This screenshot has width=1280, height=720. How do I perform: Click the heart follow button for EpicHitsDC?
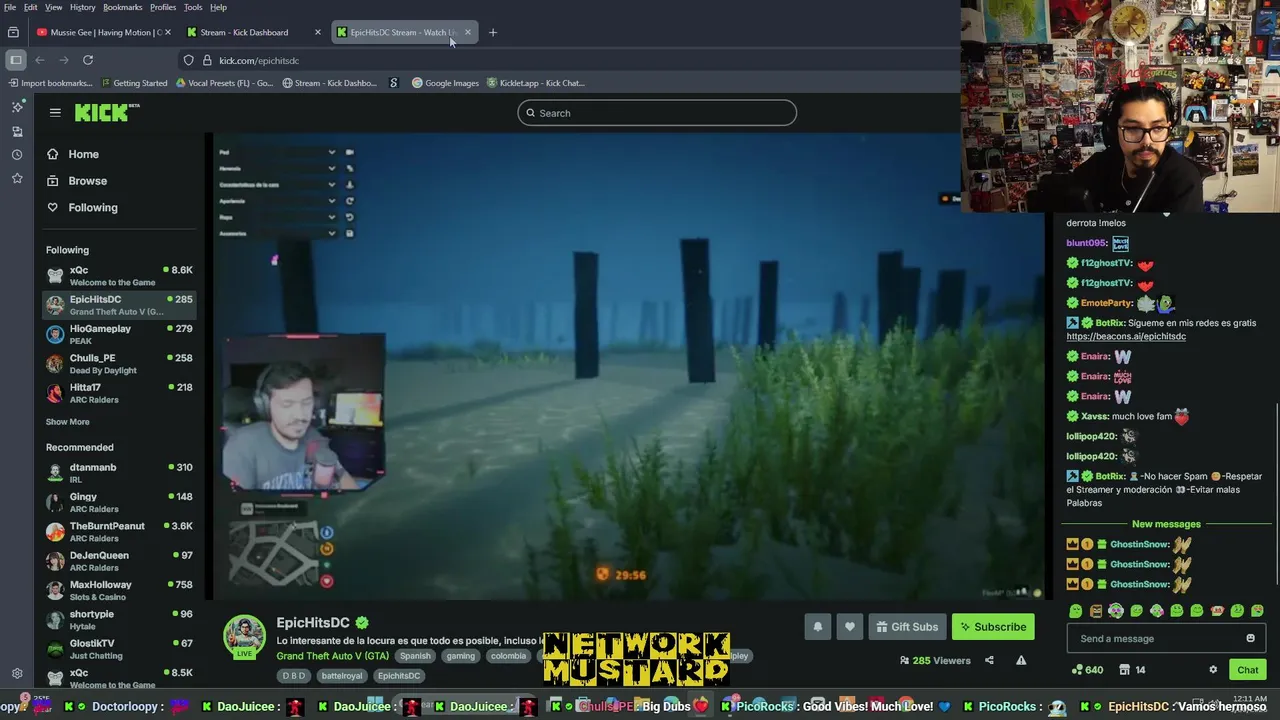pyautogui.click(x=850, y=627)
